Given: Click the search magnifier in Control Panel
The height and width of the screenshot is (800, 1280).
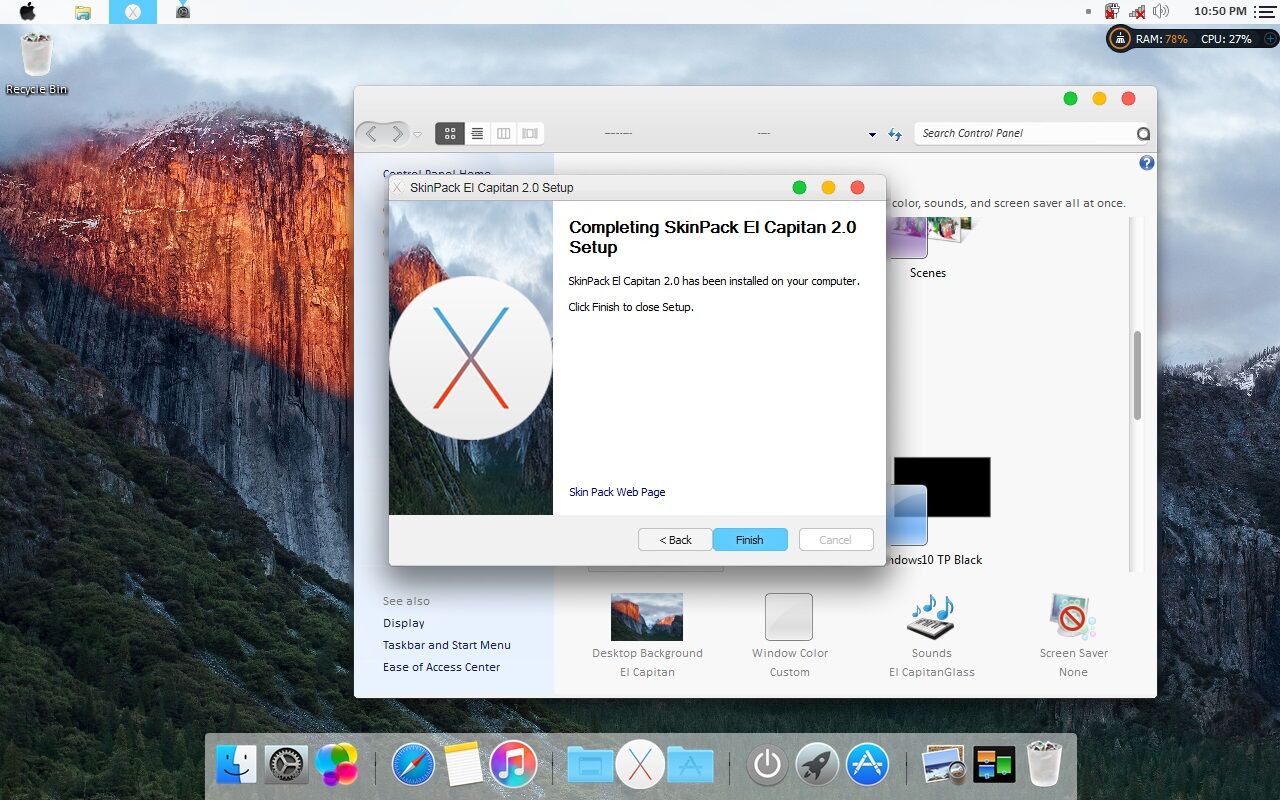Looking at the screenshot, I should 1143,134.
